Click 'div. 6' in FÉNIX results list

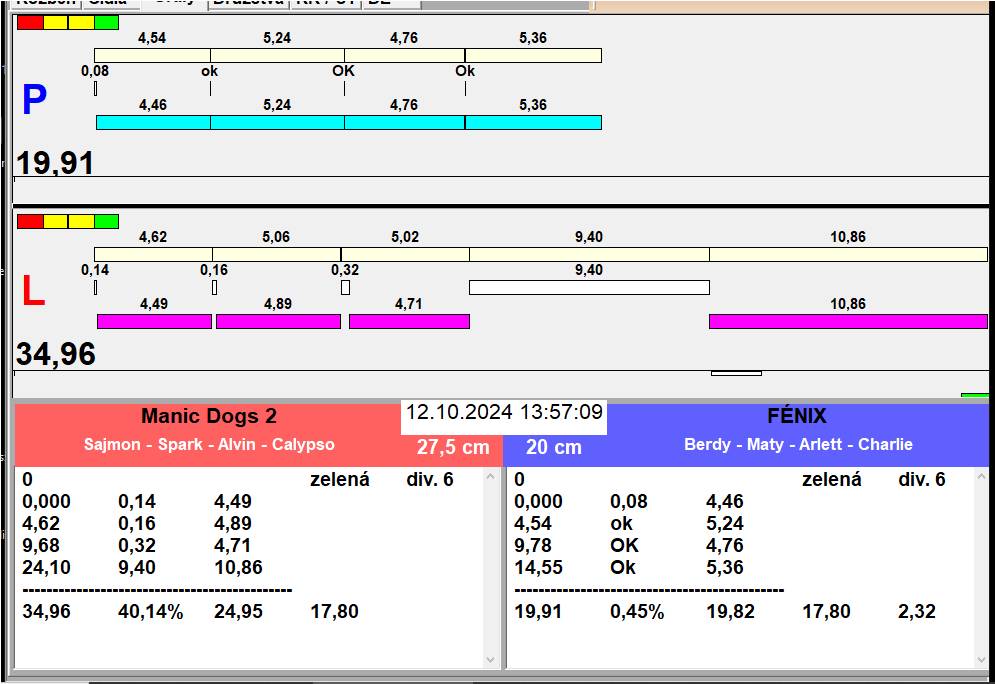point(921,480)
